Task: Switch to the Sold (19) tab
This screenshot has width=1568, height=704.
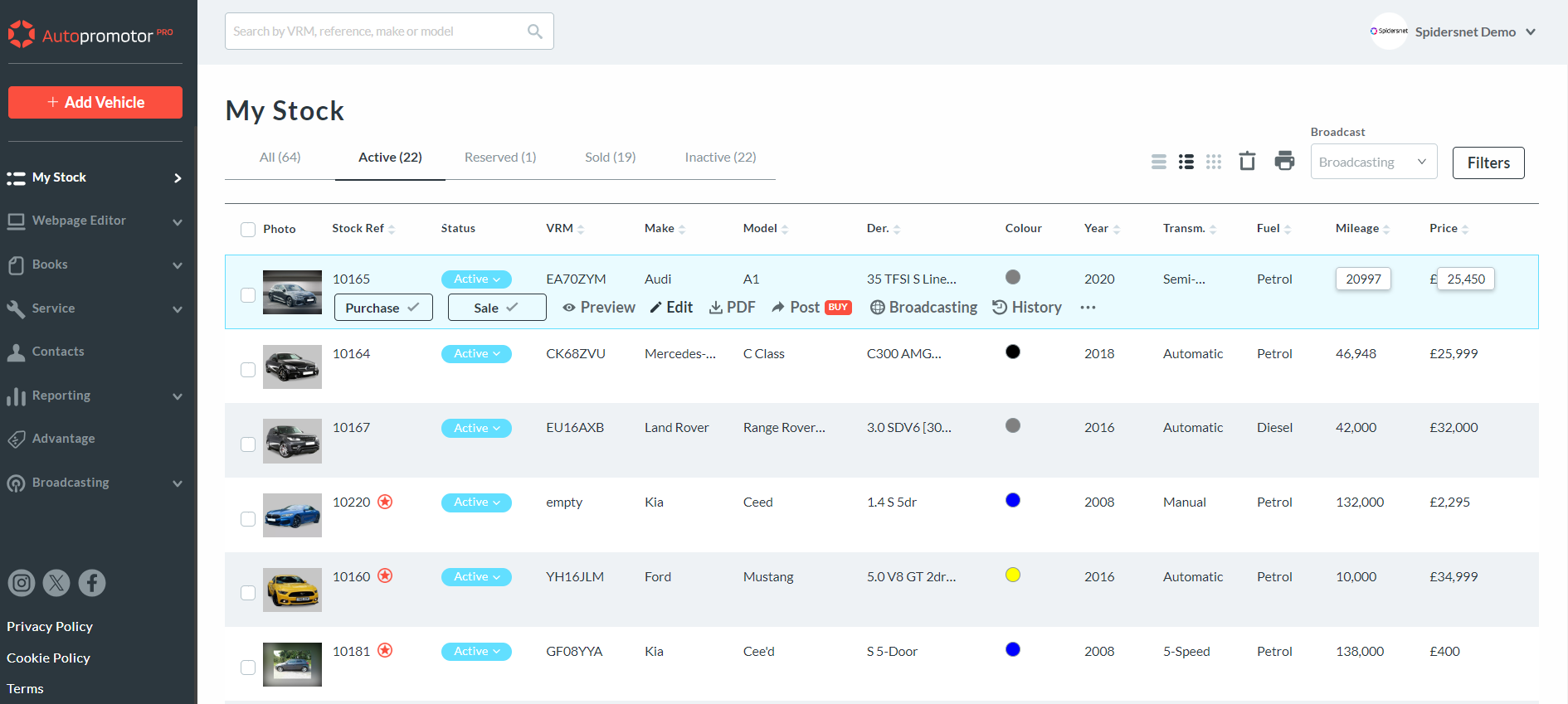Action: 610,158
